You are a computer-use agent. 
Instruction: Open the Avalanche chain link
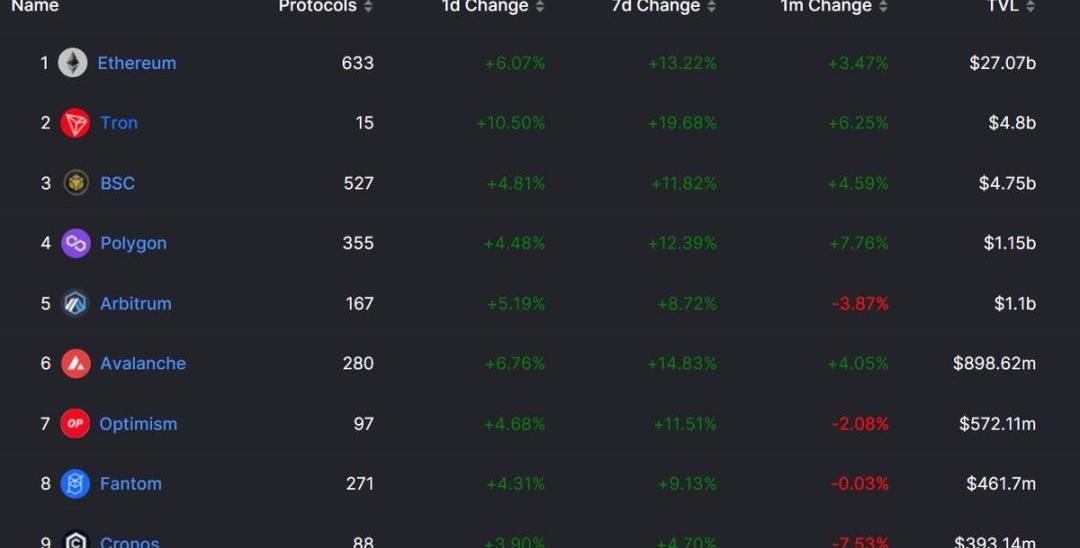point(143,363)
